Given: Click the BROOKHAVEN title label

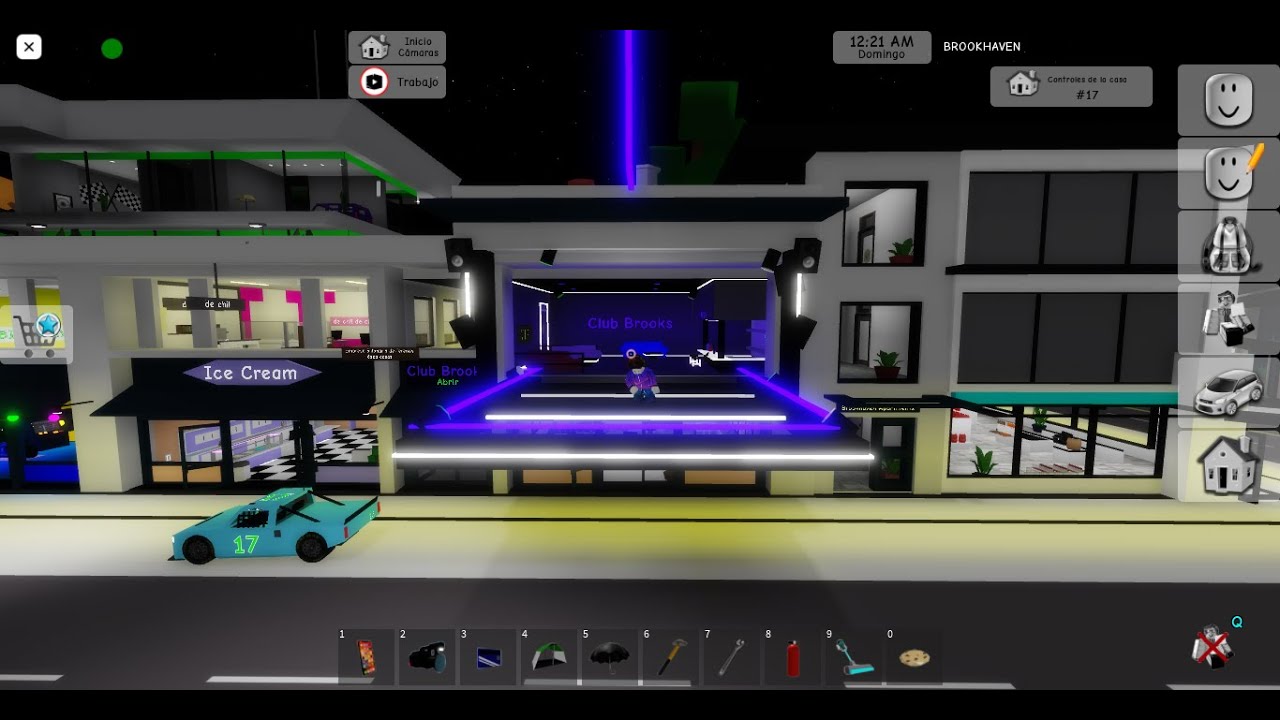Looking at the screenshot, I should pyautogui.click(x=982, y=47).
